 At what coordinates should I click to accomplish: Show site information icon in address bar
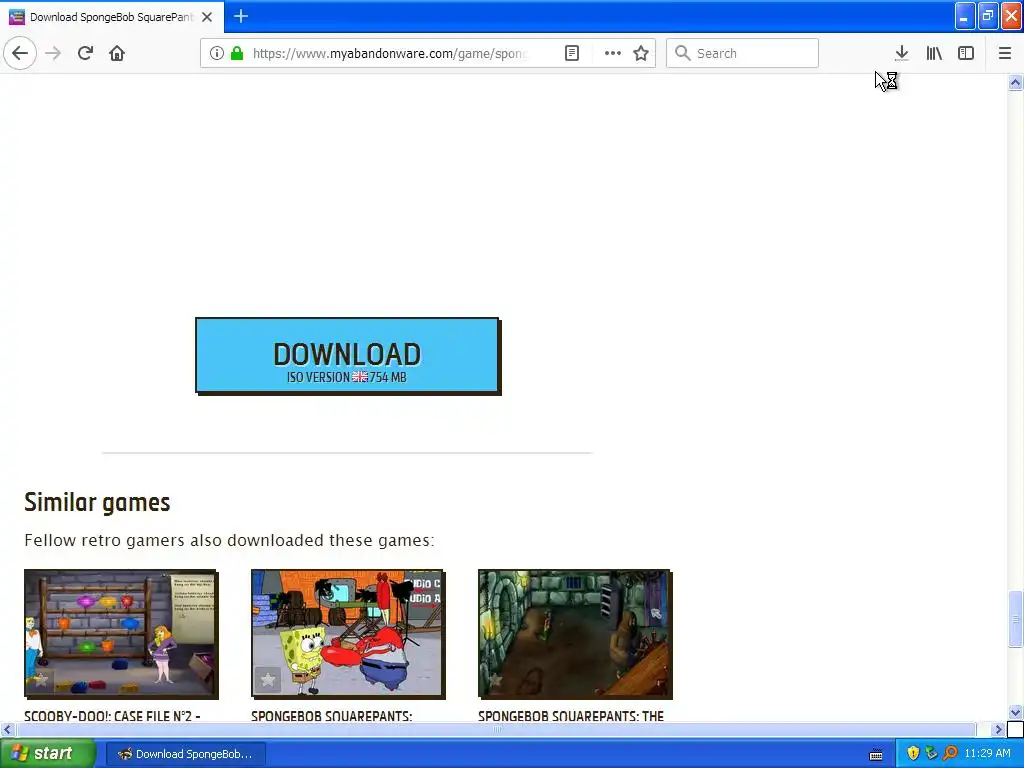pos(216,53)
